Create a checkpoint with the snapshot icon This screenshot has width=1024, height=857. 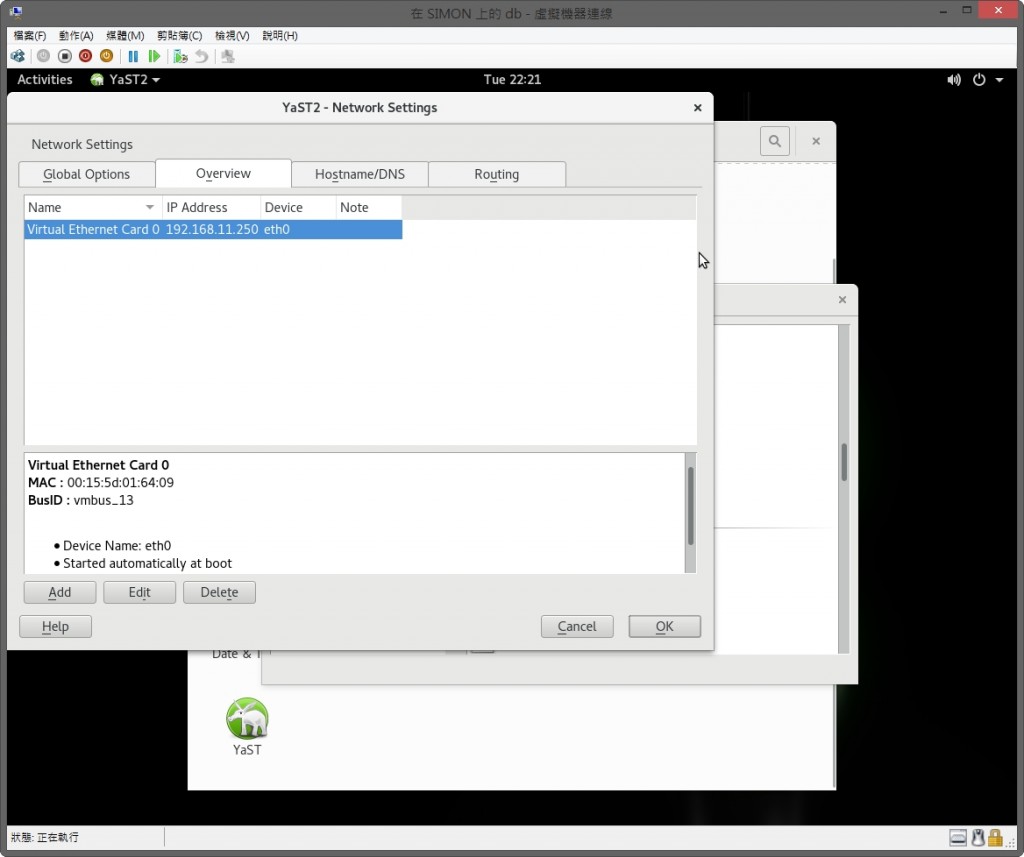pos(180,56)
